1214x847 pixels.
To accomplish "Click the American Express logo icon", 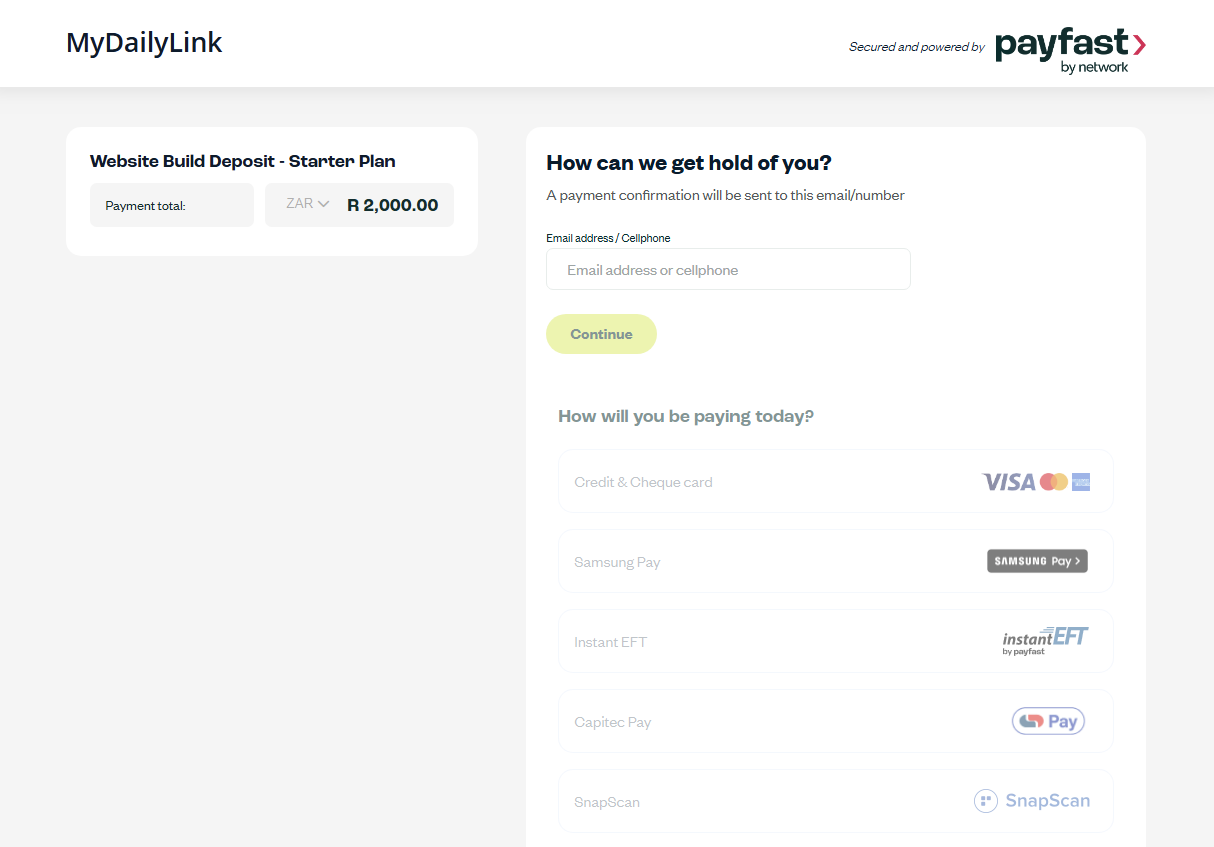I will click(x=1081, y=482).
